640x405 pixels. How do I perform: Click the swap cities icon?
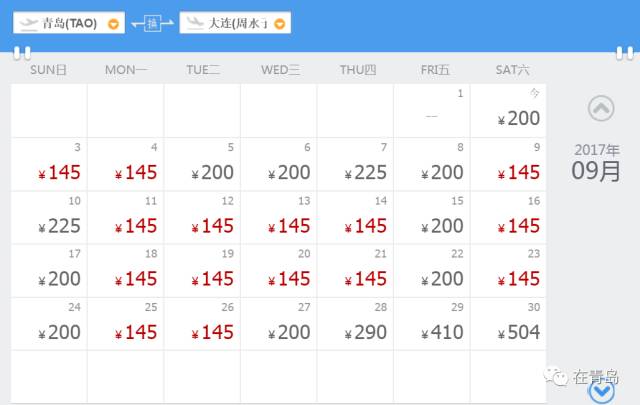(x=152, y=23)
